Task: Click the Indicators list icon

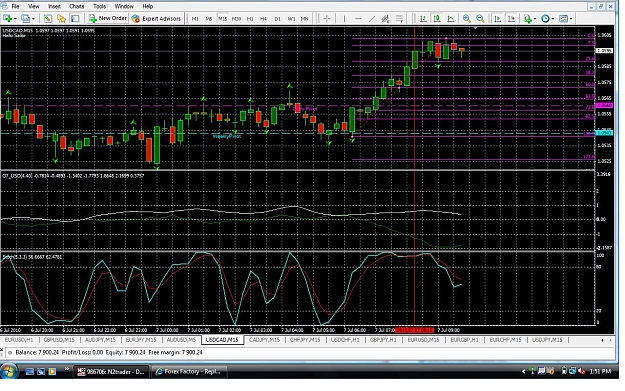Action: (528, 18)
